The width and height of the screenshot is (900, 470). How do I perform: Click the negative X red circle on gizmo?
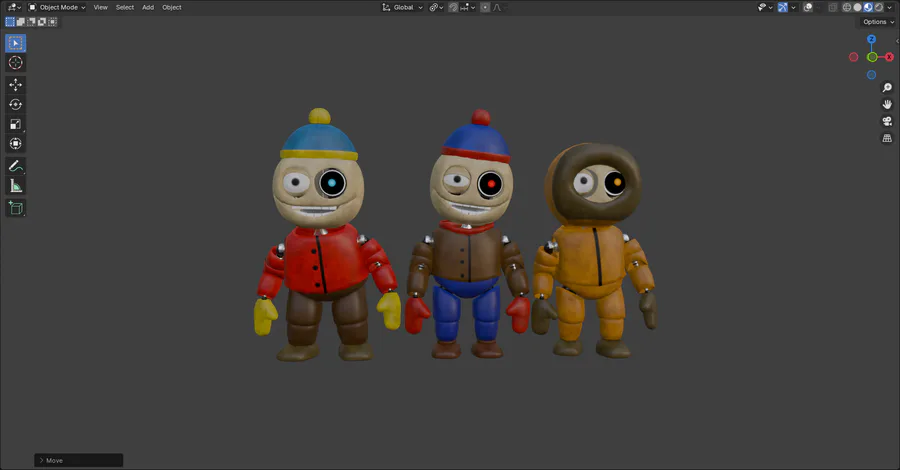tap(854, 57)
